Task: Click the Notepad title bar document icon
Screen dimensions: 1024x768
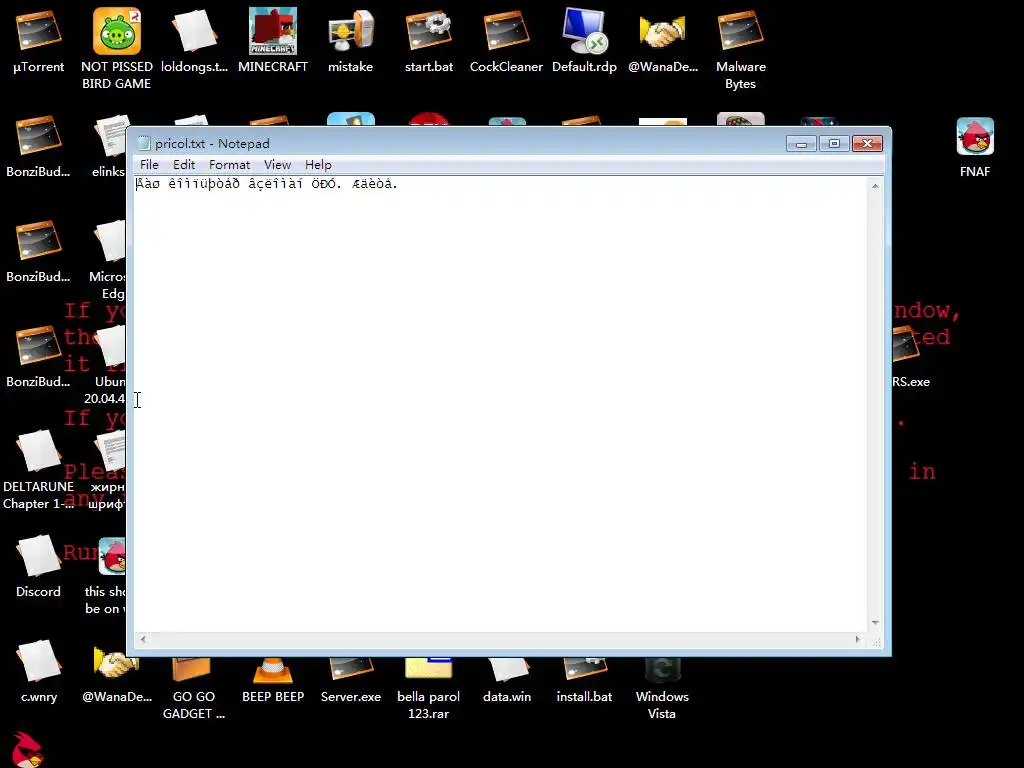Action: [x=144, y=144]
